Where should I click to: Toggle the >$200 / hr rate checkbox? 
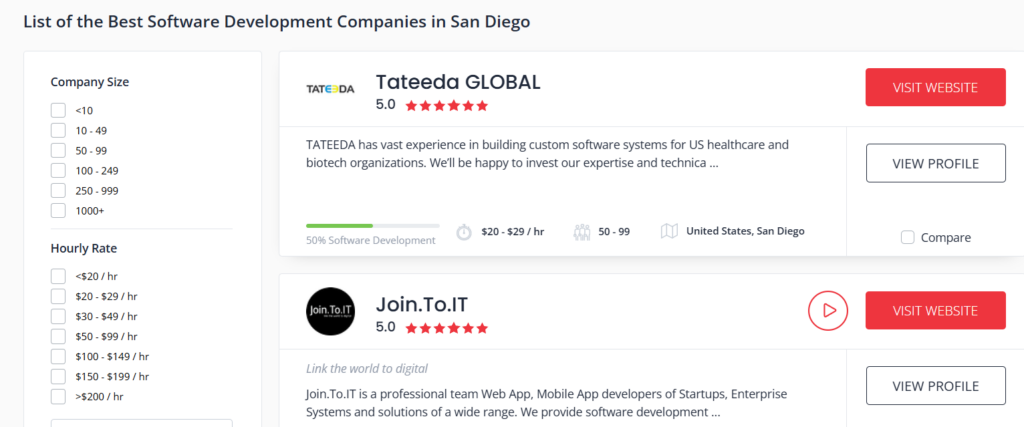59,397
